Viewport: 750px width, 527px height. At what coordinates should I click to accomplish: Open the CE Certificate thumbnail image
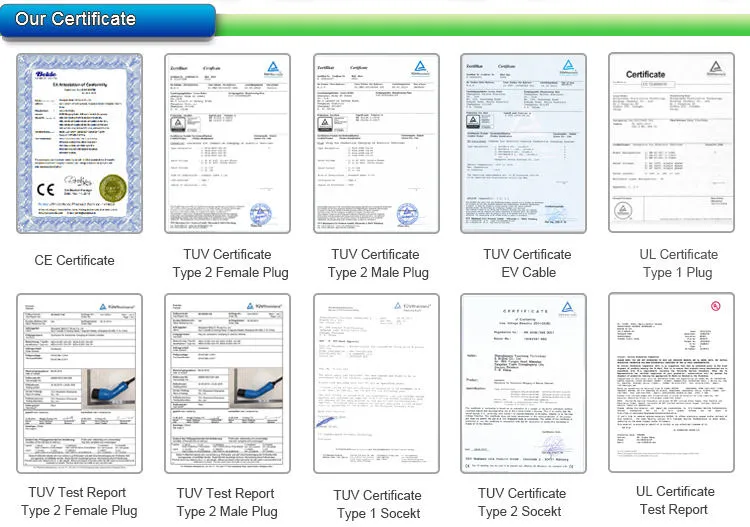point(79,143)
